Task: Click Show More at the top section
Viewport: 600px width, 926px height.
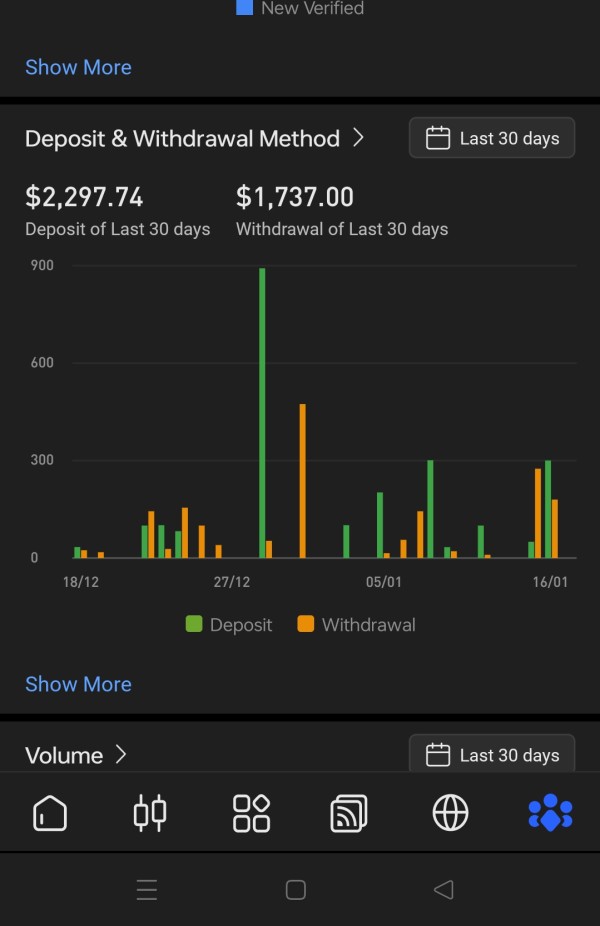Action: [78, 67]
